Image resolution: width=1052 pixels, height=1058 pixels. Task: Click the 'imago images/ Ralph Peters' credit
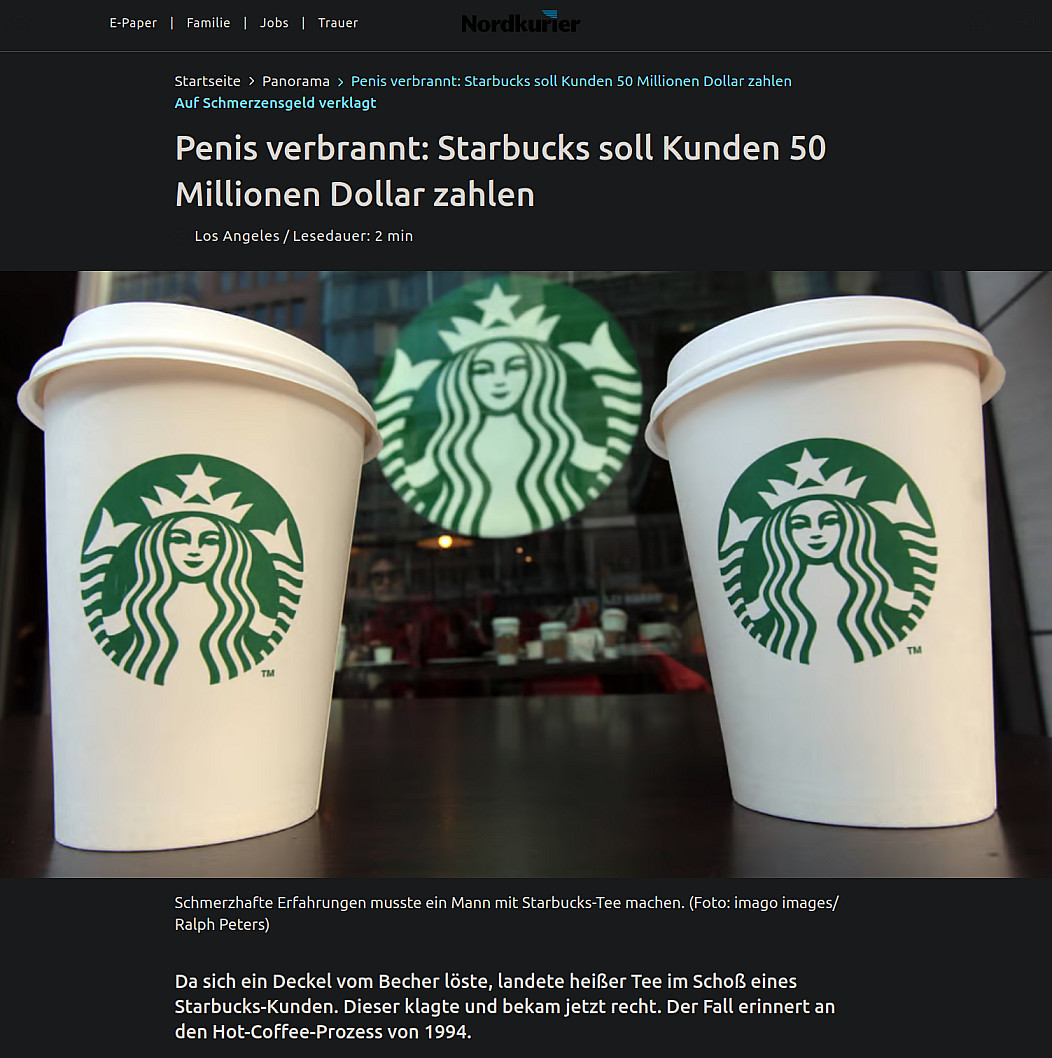(506, 914)
